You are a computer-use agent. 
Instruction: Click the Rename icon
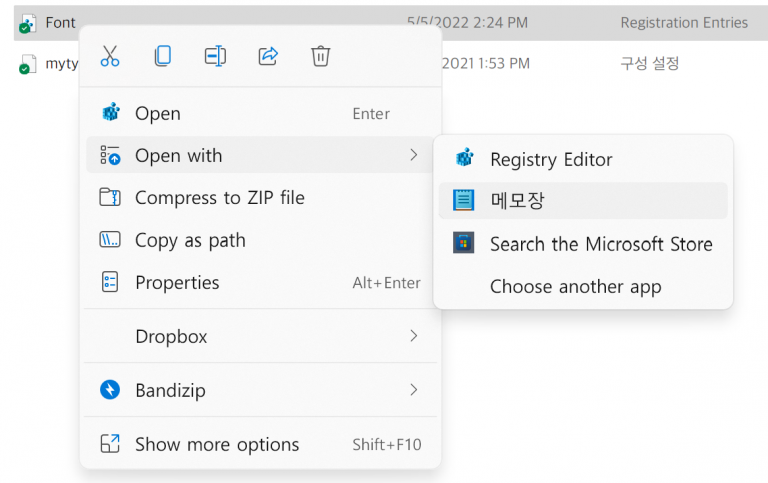coord(215,56)
